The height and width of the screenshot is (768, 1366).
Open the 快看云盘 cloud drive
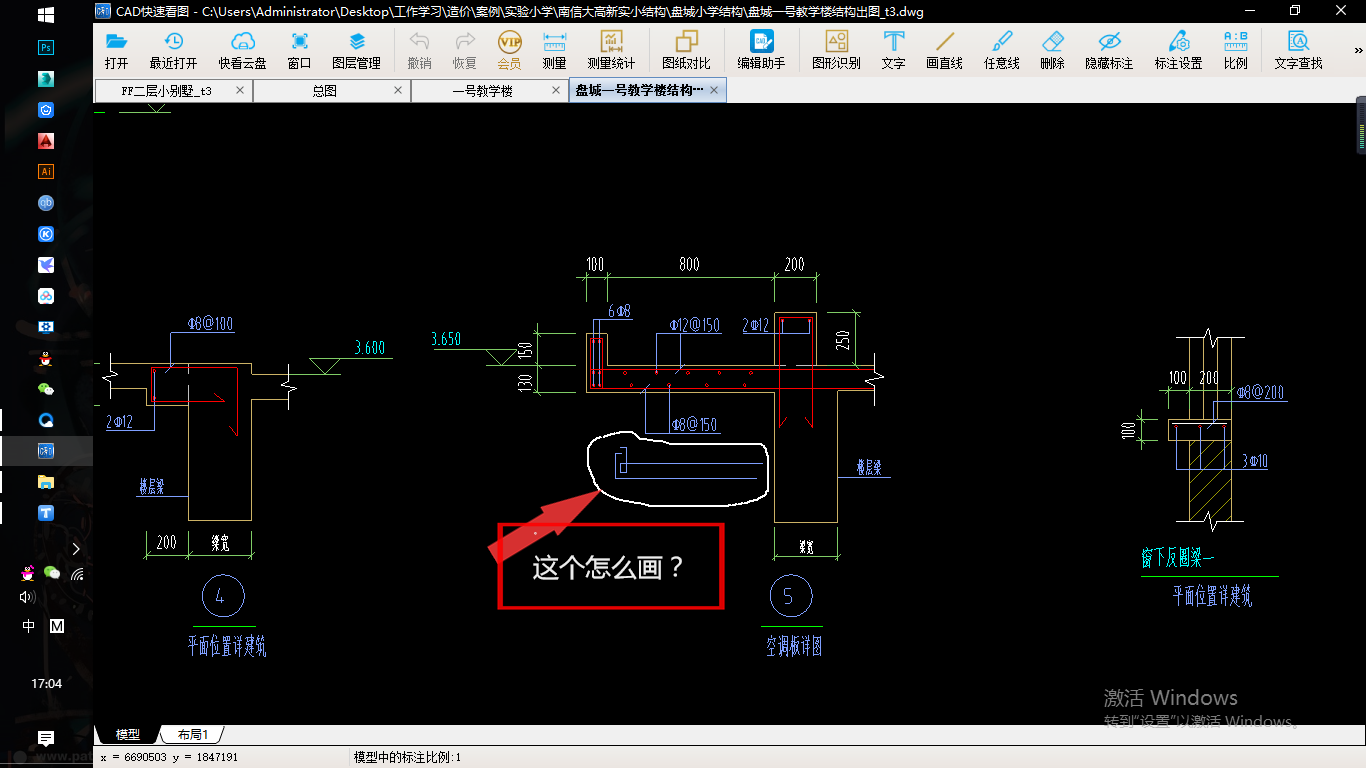point(242,50)
